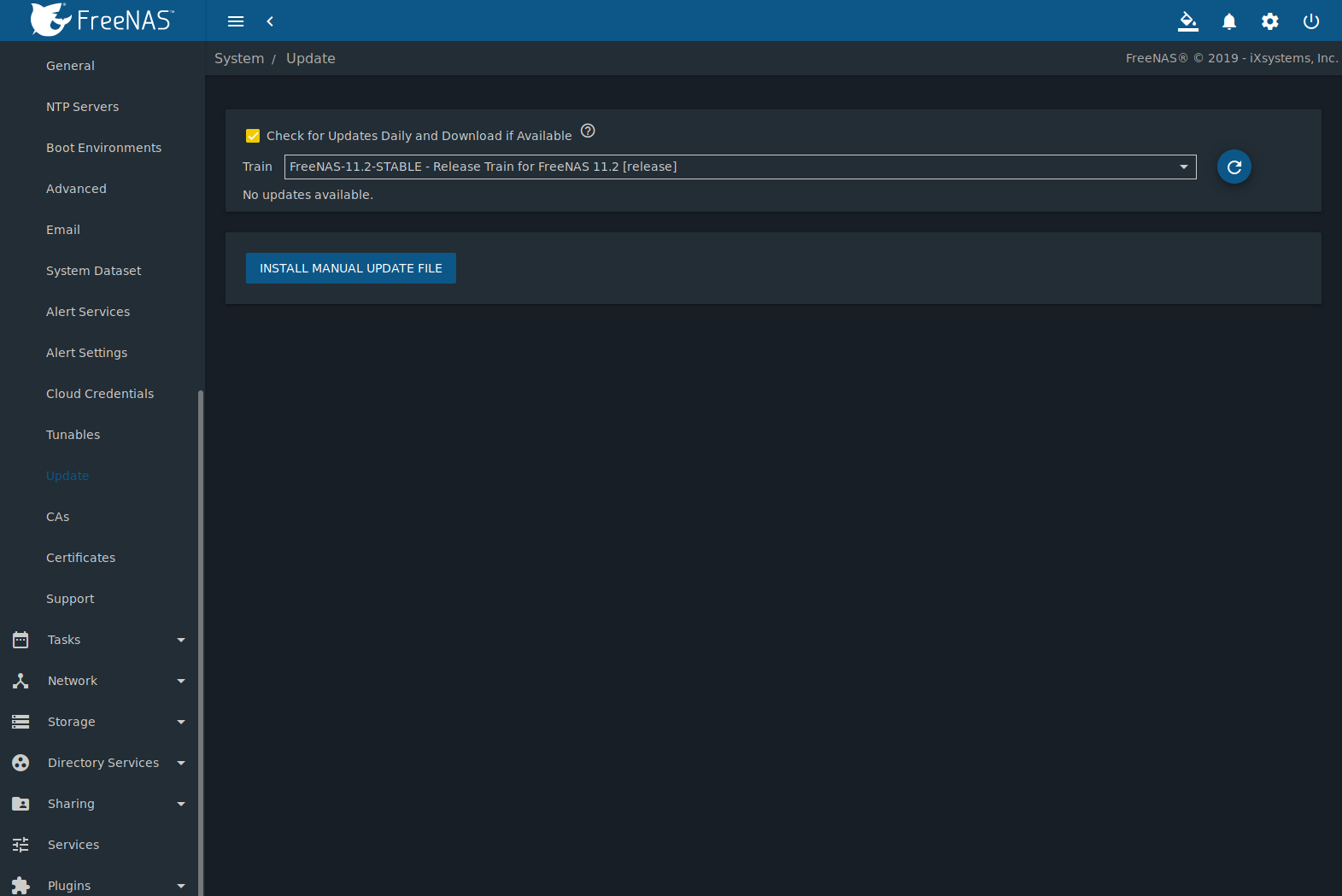Select the Update sidebar item
Screen dimensions: 1342x896
67,476
